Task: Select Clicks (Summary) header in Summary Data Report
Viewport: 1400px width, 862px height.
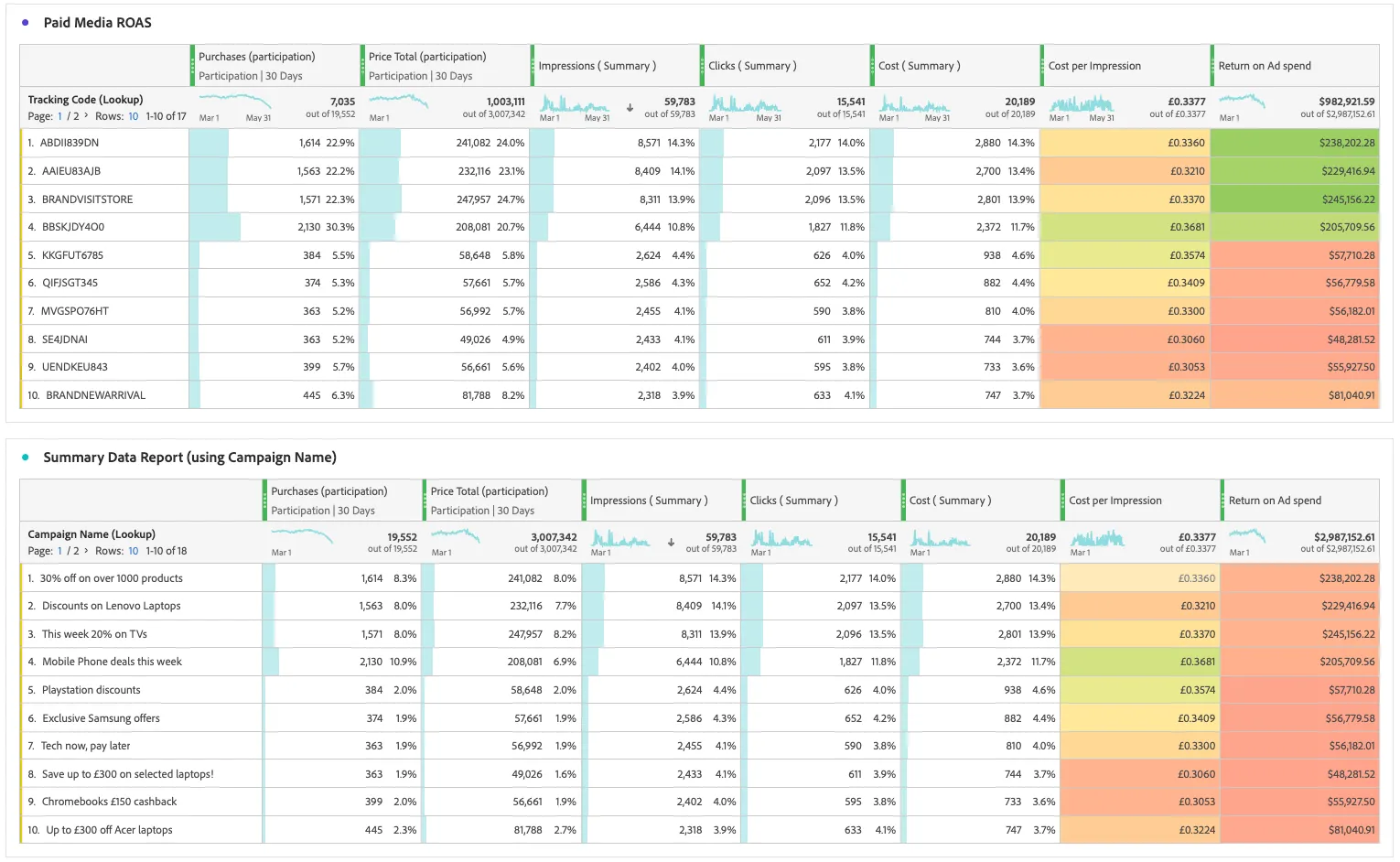Action: pos(822,501)
